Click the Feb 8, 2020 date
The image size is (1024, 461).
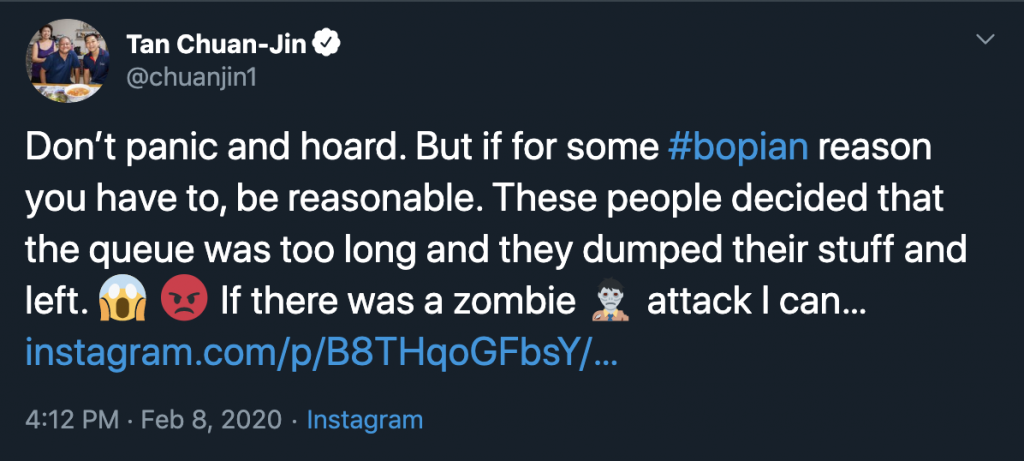pyautogui.click(x=214, y=419)
